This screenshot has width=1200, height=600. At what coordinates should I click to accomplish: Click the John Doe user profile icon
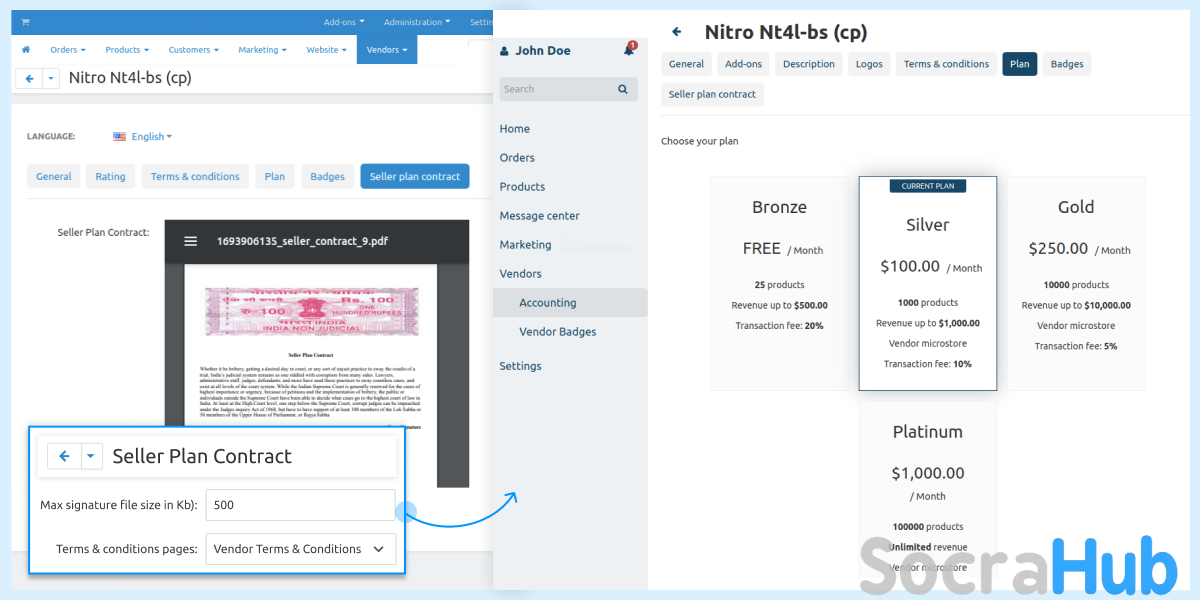504,51
